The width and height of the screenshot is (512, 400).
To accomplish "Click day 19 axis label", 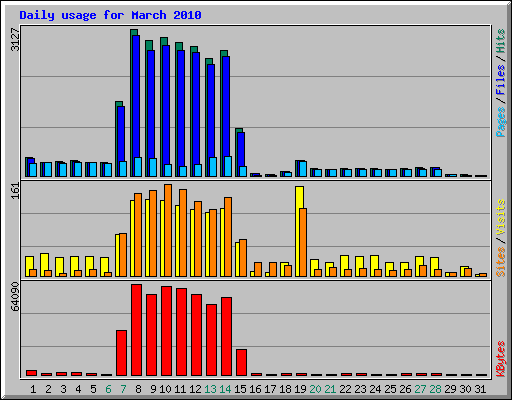I will pyautogui.click(x=300, y=389).
